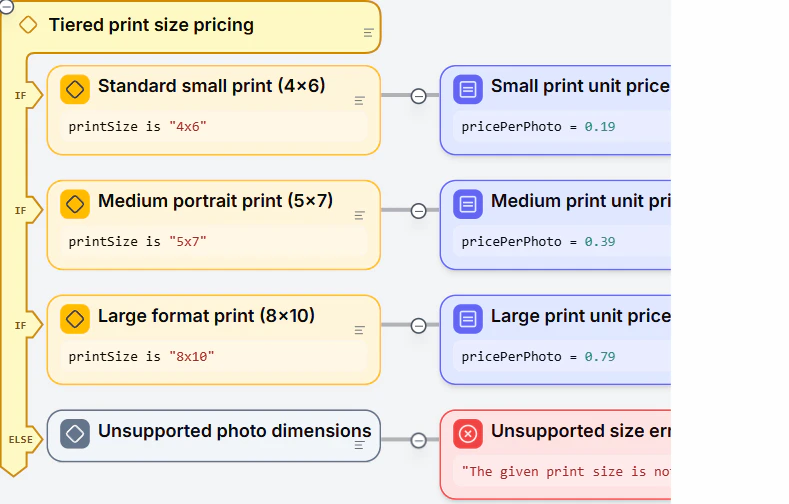The image size is (789, 504).
Task: Open the lines menu on Unsupported photo dimensions node
Action: pyautogui.click(x=359, y=445)
